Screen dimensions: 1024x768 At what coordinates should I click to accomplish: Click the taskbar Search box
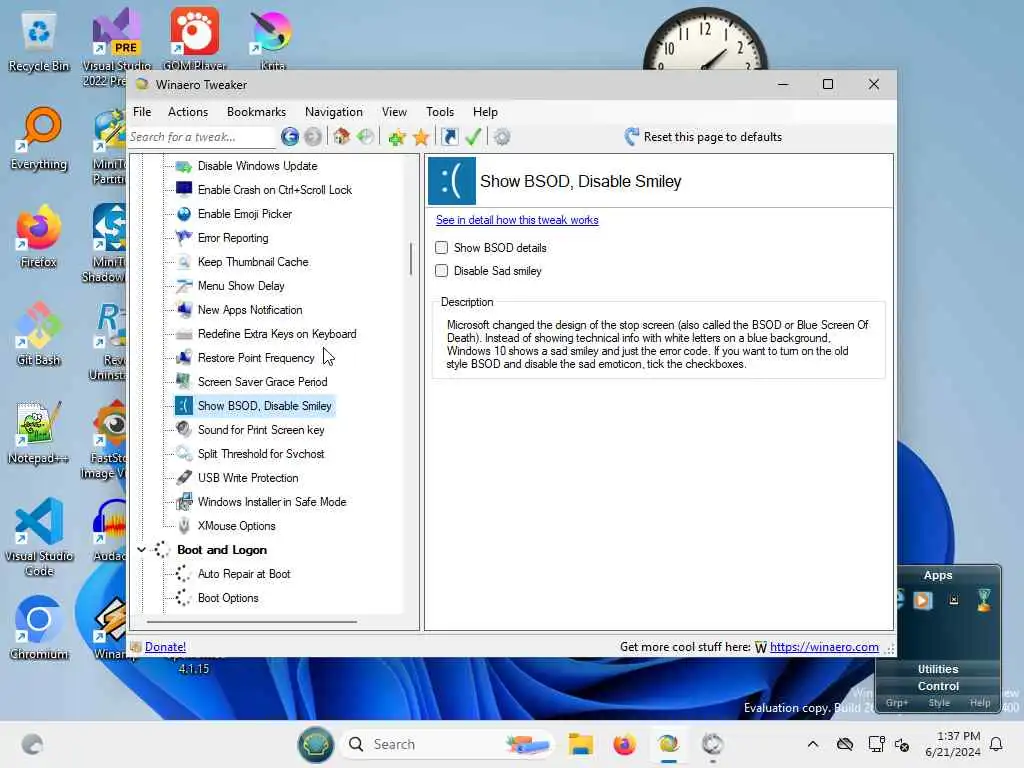[446, 744]
